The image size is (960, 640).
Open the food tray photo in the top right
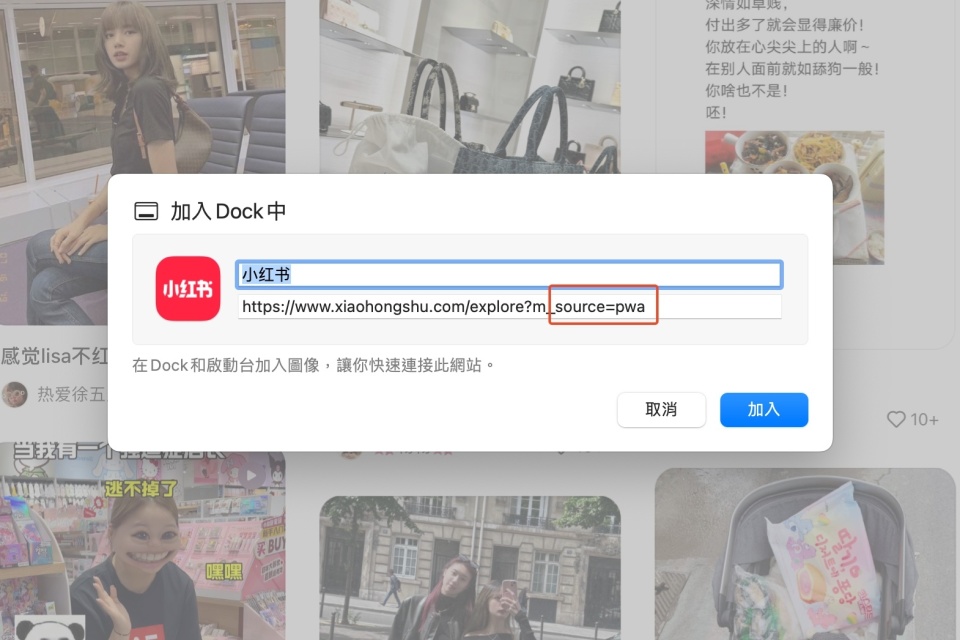tap(795, 195)
